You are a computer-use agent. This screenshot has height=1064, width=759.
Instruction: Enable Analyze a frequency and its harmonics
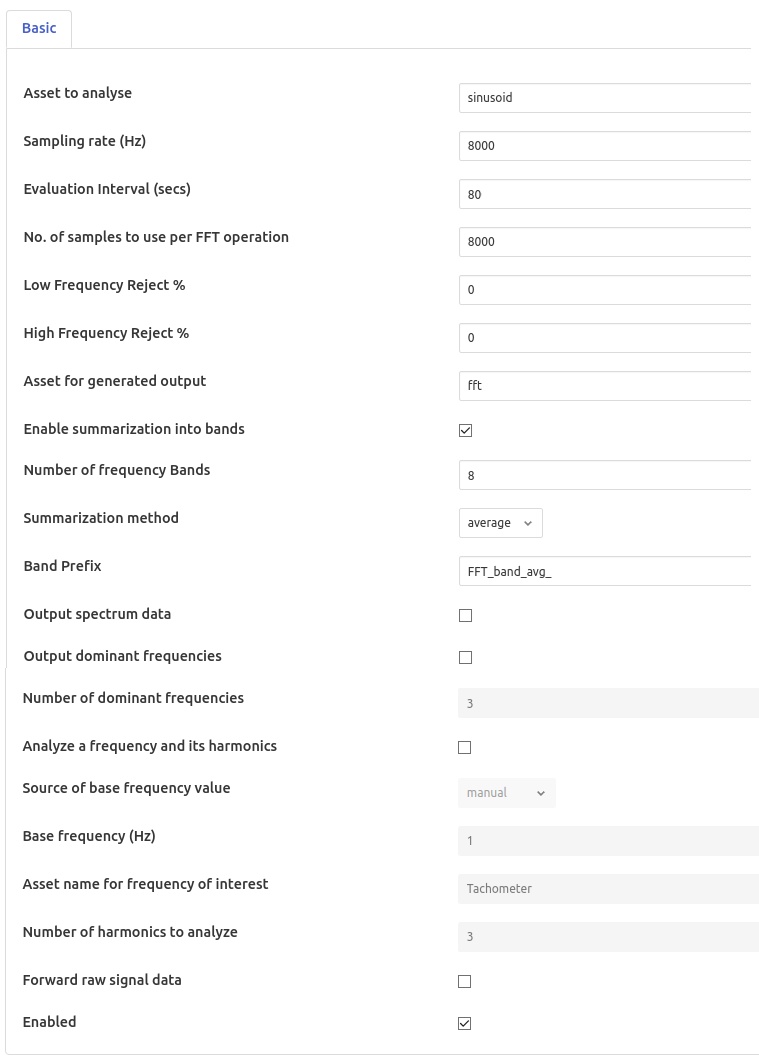coord(464,748)
